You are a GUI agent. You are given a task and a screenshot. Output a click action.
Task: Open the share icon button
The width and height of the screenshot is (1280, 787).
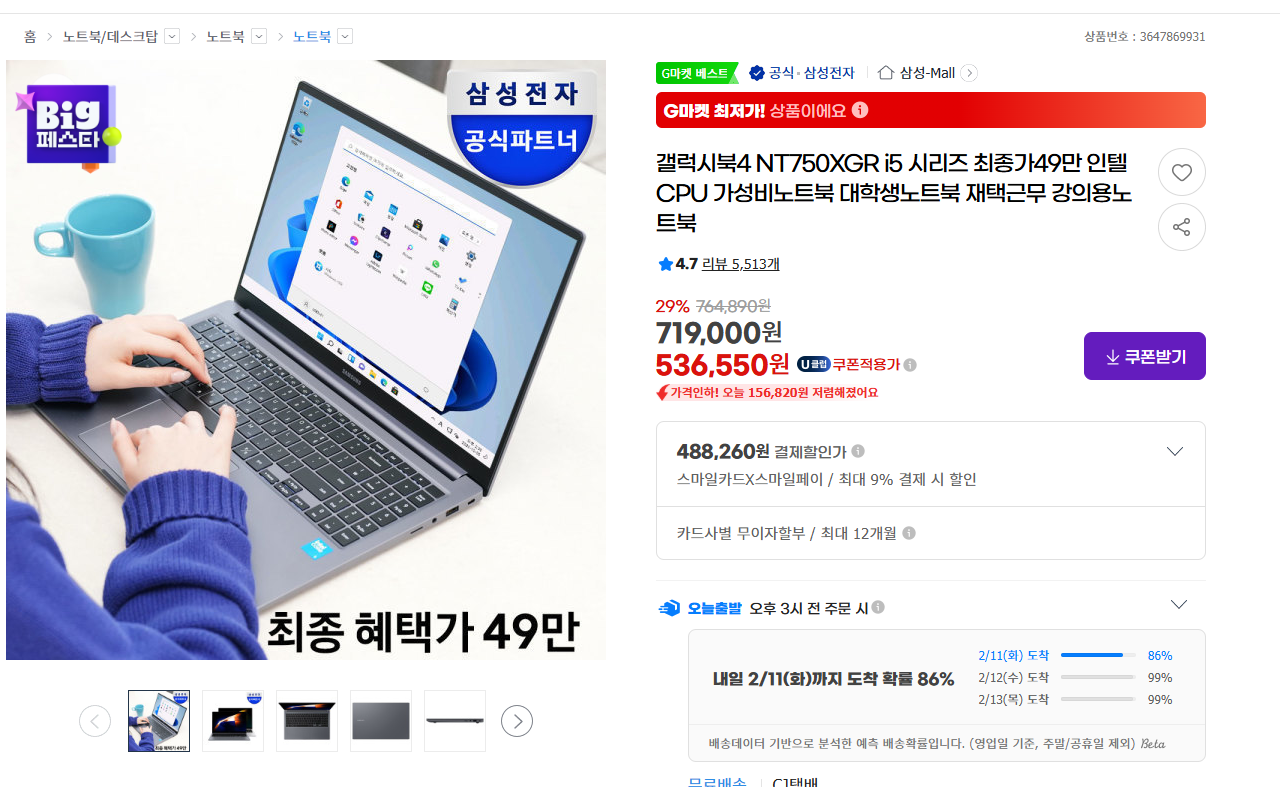(1181, 227)
